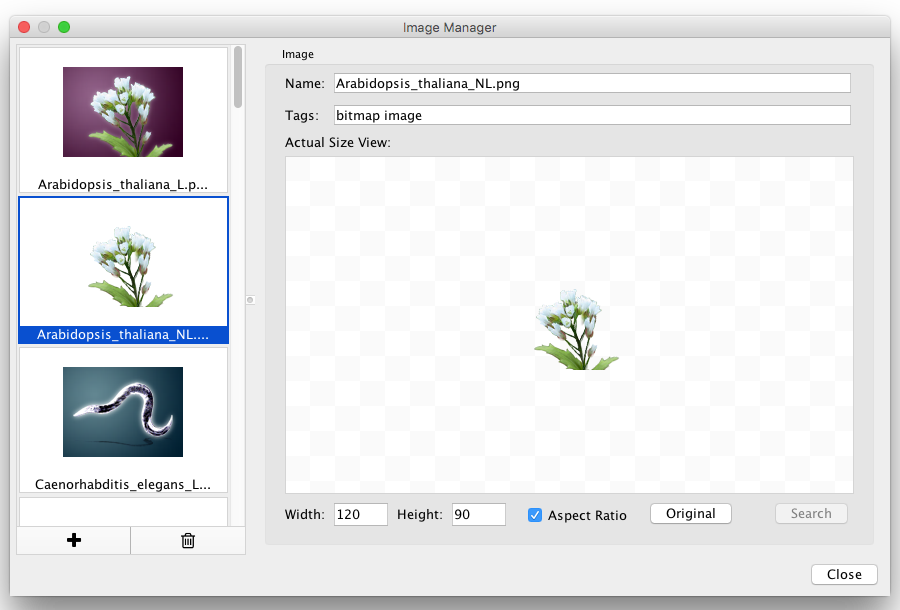Click the image list vertical scrollbar thumb
Screen dimensions: 900x610
pyautogui.click(x=238, y=77)
